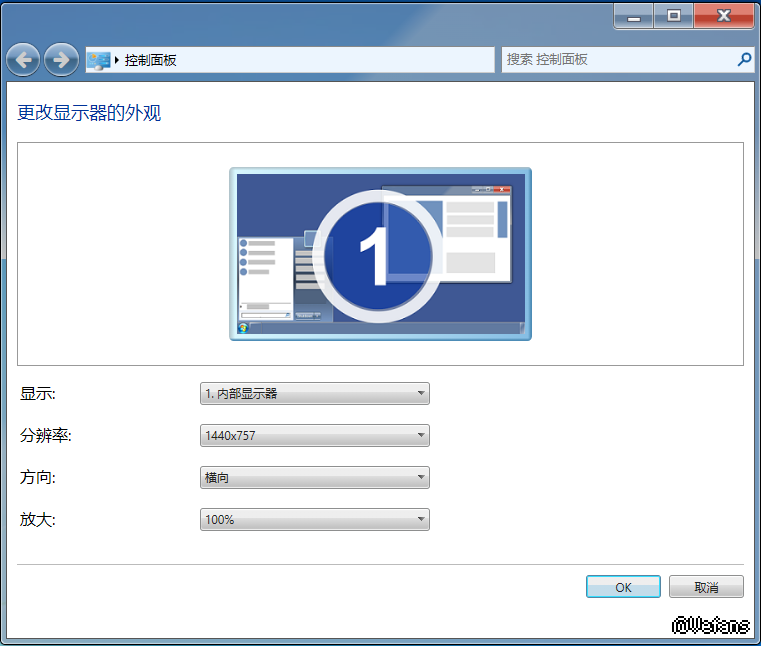Maximize the display settings window
Screen dimensions: 761x646
click(x=674, y=16)
